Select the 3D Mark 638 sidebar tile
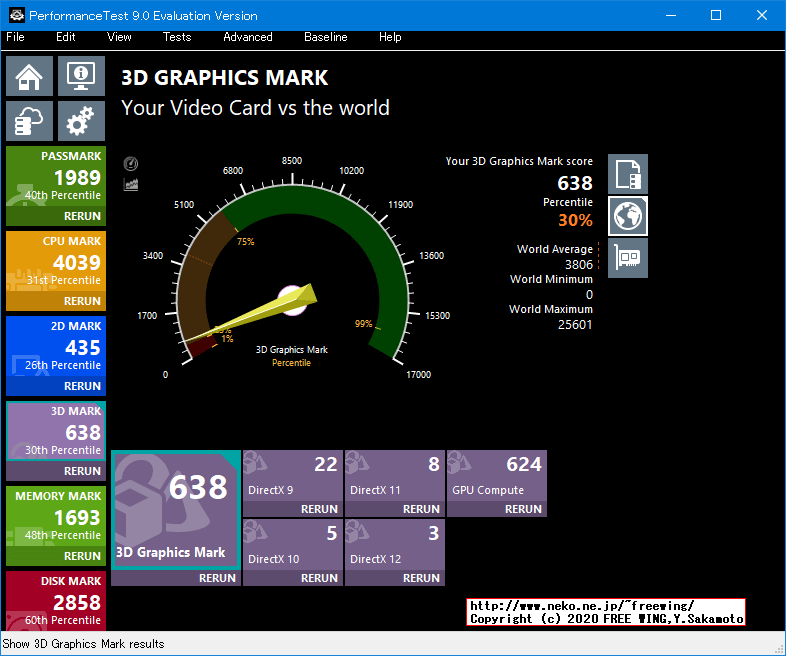Image resolution: width=786 pixels, height=656 pixels. click(x=56, y=431)
